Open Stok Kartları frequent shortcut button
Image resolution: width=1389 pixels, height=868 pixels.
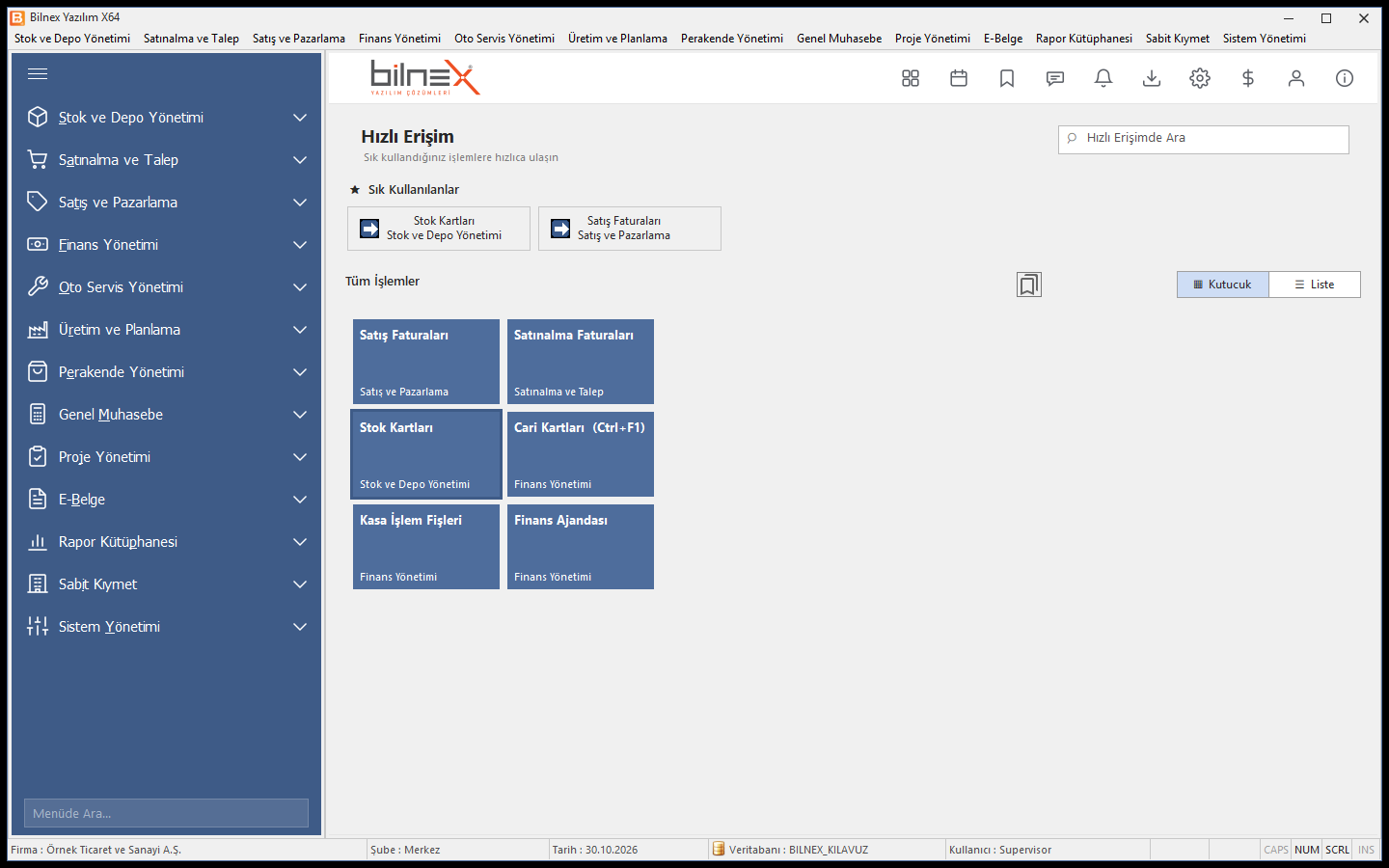click(439, 229)
